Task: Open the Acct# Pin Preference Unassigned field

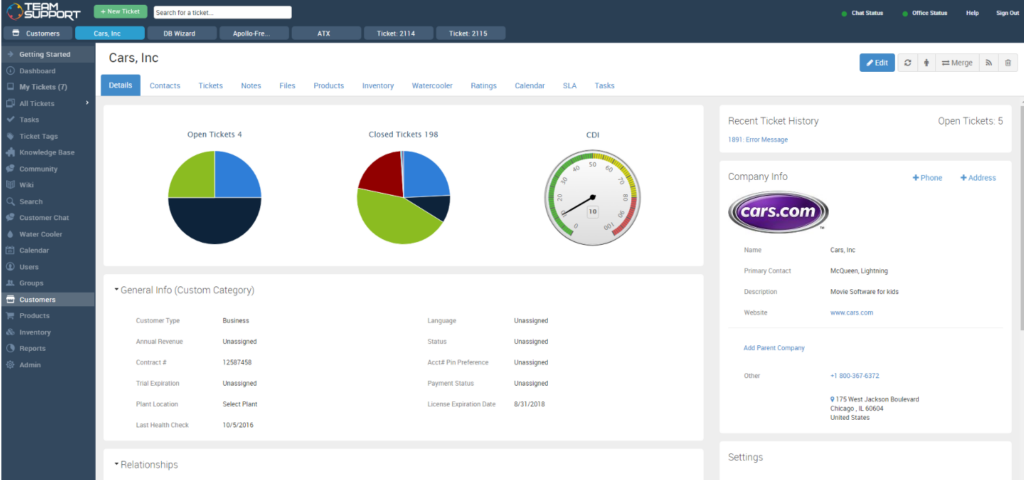Action: pyautogui.click(x=531, y=362)
